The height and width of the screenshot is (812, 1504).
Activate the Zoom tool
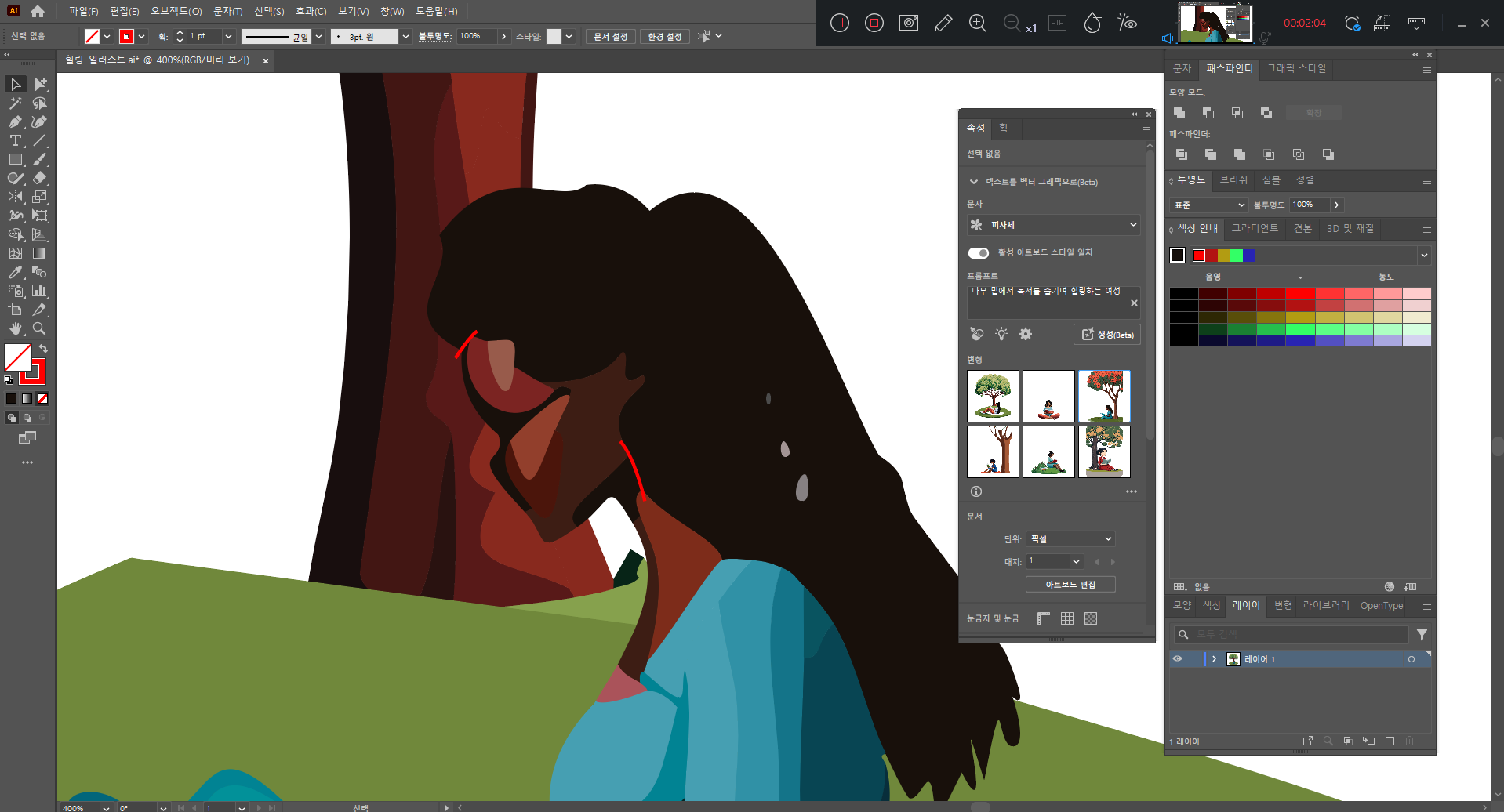pos(40,328)
